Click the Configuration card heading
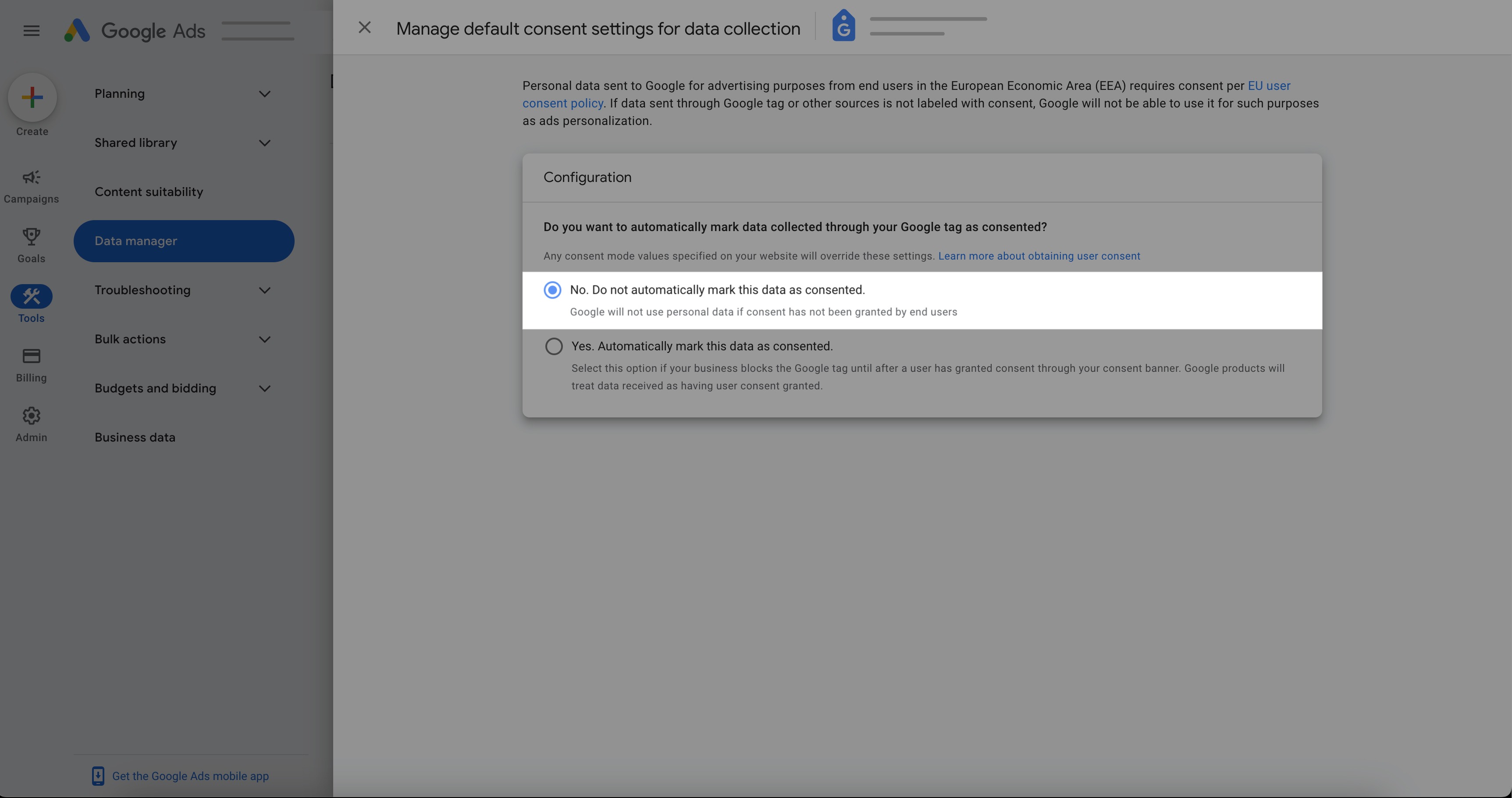This screenshot has height=798, width=1512. [x=587, y=177]
